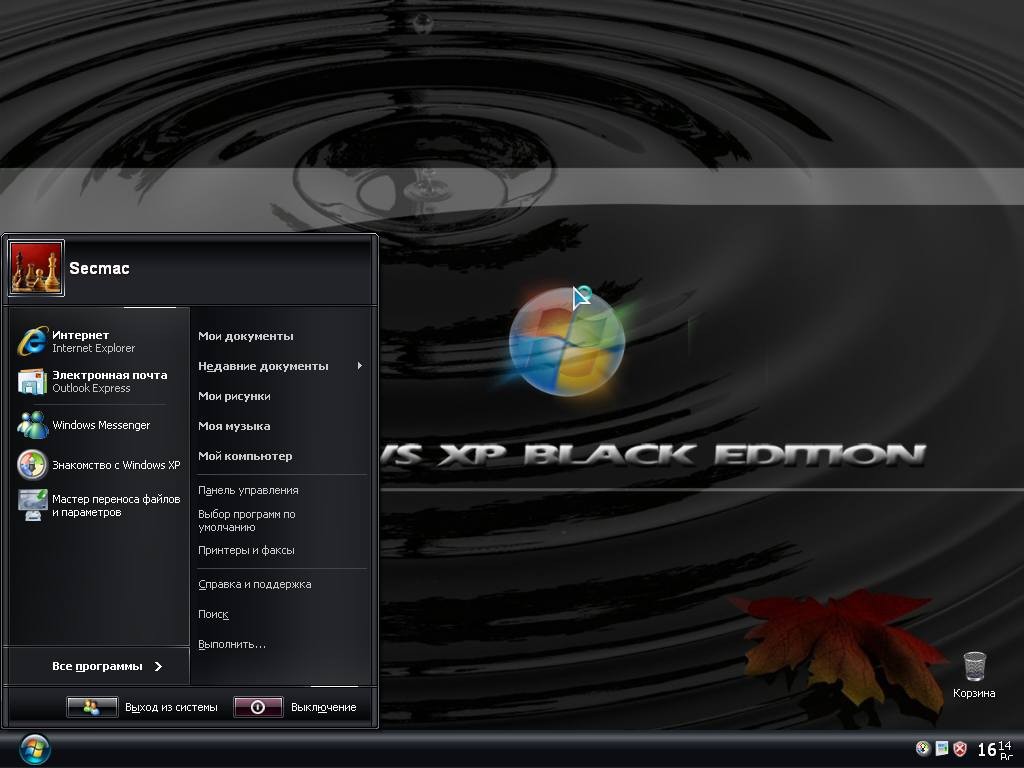
Task: Open Мои документы
Action: [246, 336]
